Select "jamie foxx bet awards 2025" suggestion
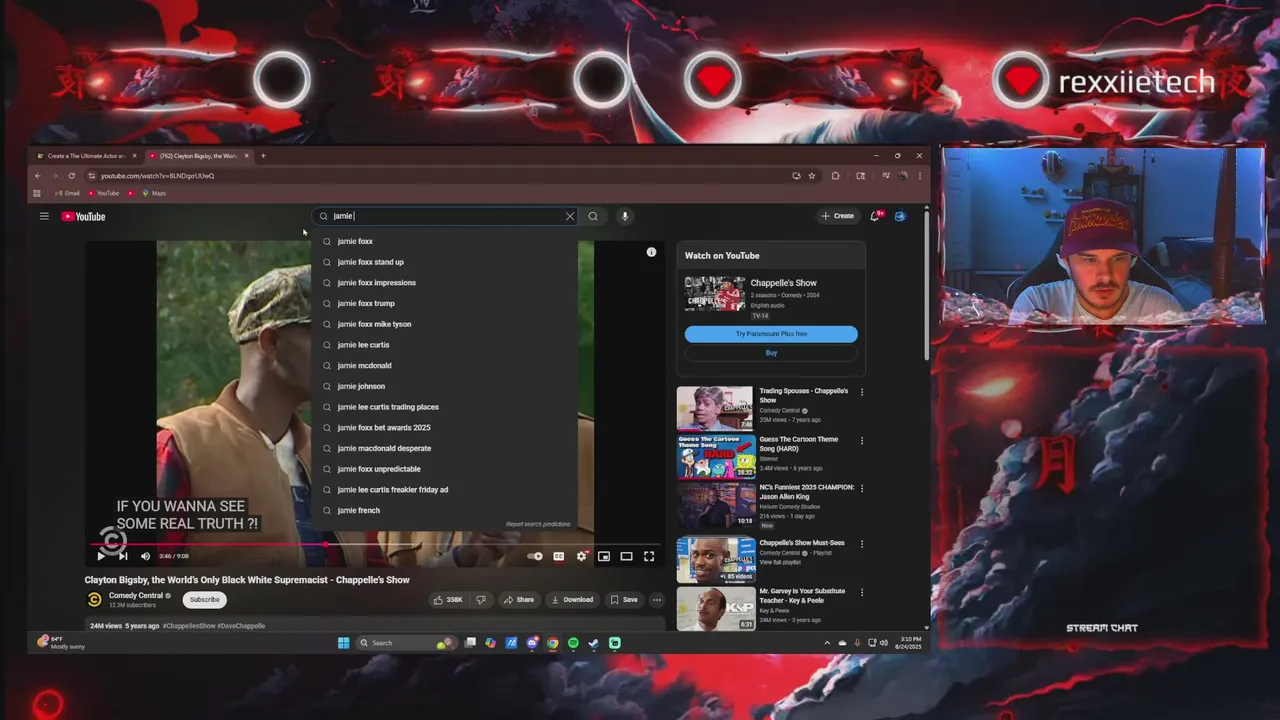1280x720 pixels. [x=445, y=428]
